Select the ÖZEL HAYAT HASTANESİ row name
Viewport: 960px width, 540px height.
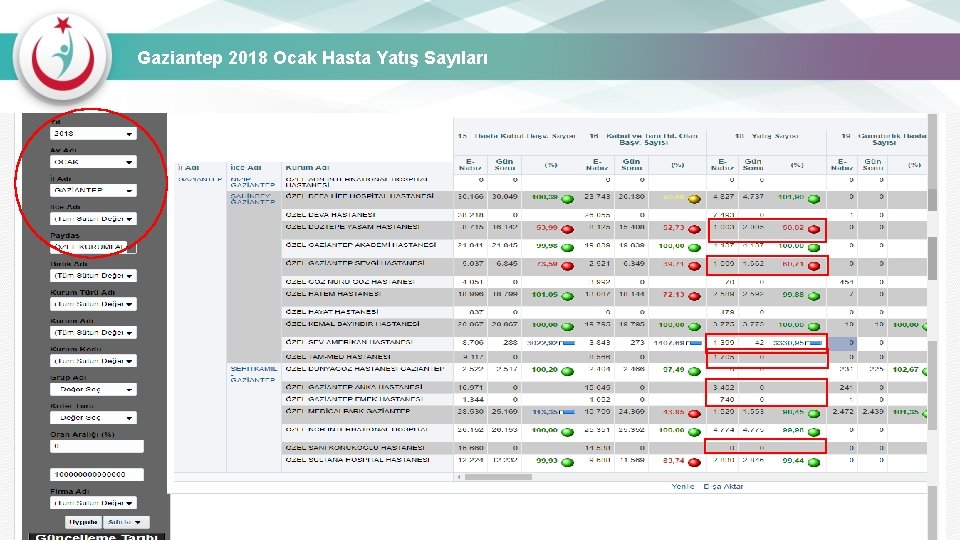(332, 312)
